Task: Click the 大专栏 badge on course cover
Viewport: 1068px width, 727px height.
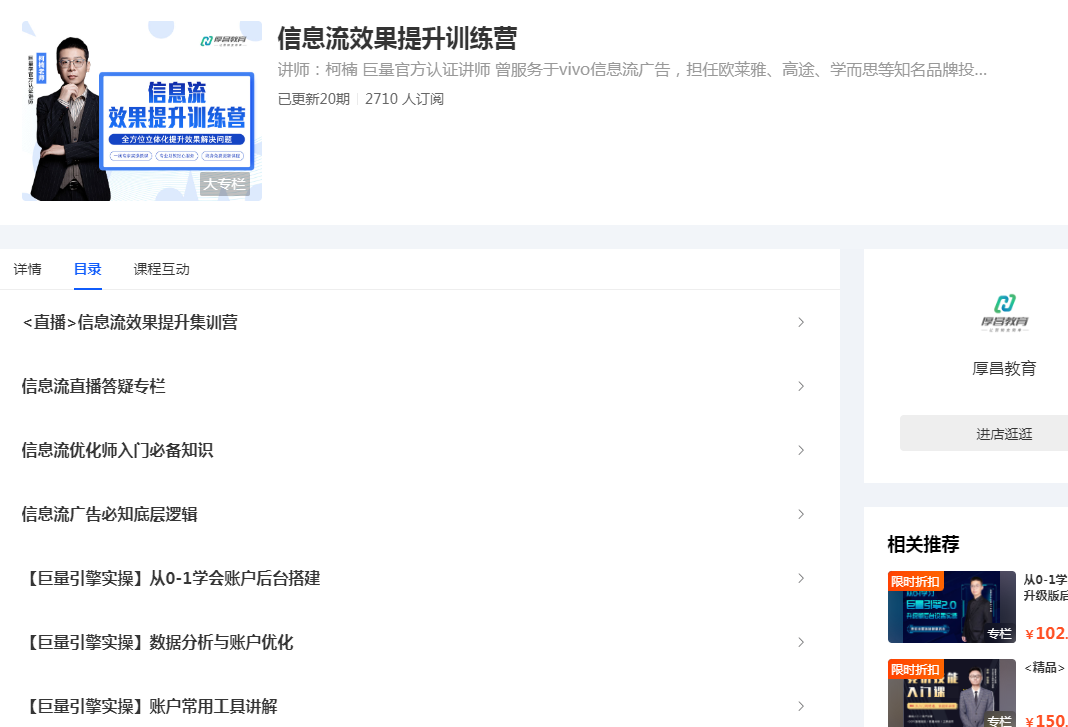Action: pyautogui.click(x=225, y=184)
